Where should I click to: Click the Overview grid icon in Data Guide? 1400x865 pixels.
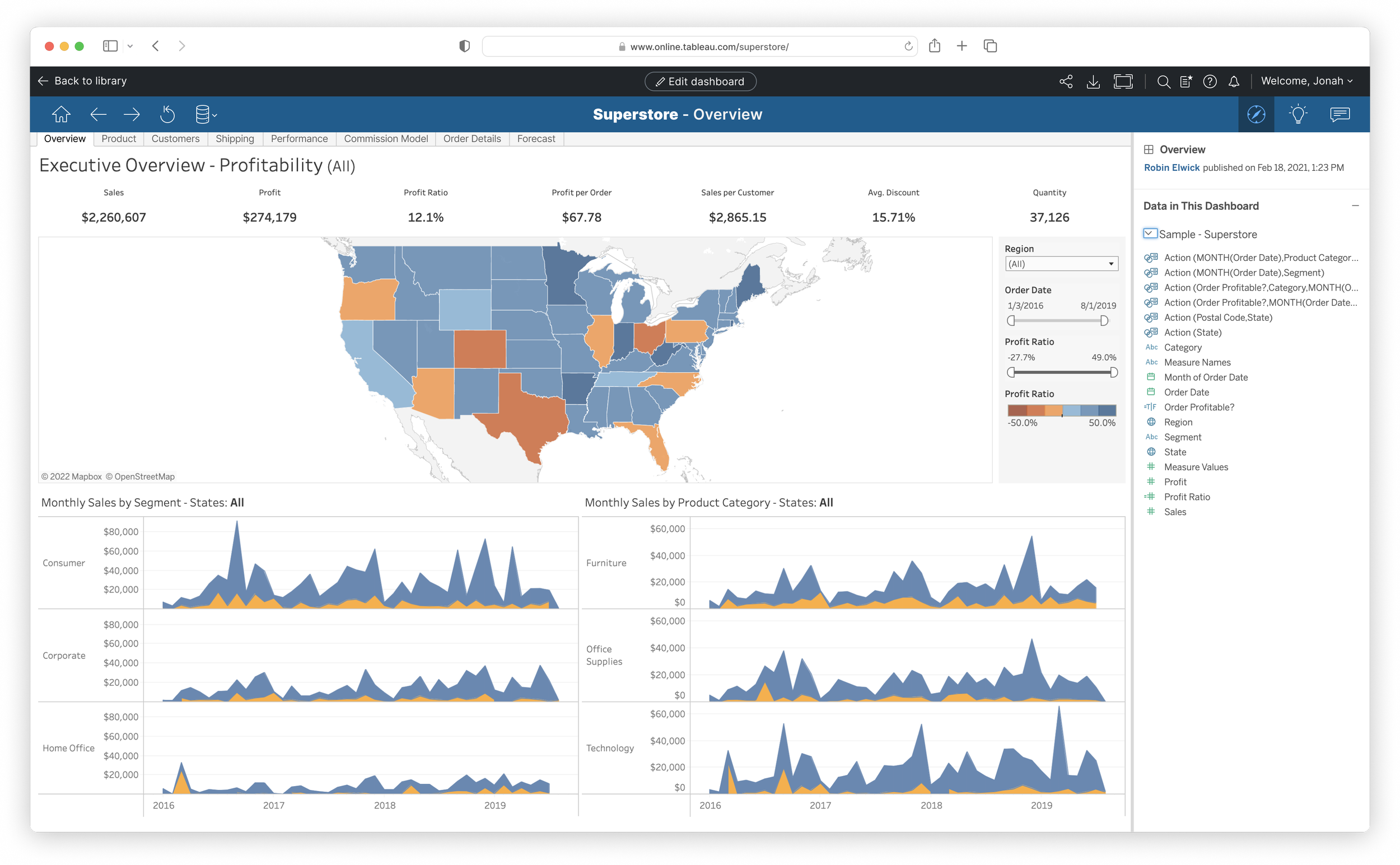[x=1148, y=149]
